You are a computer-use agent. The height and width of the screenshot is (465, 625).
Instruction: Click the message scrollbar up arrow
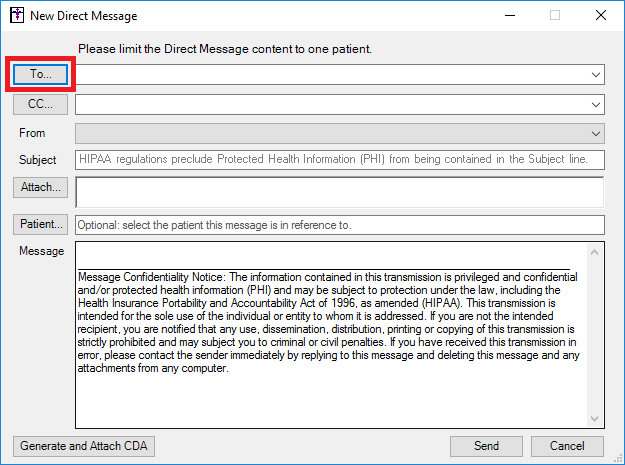(594, 252)
